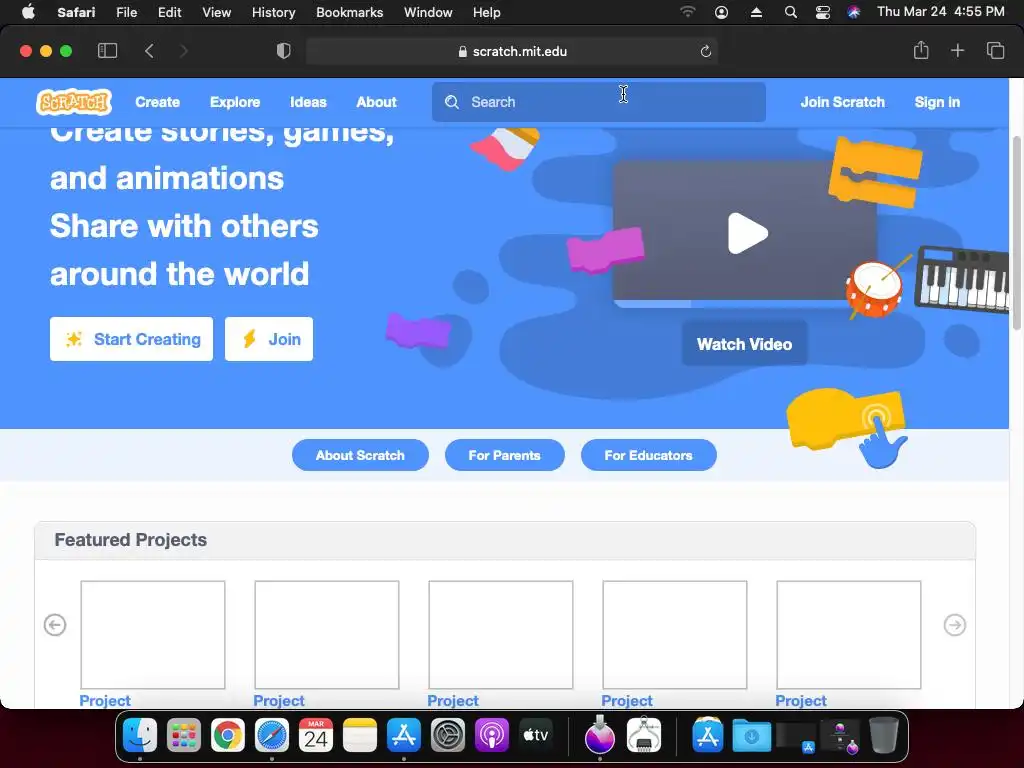Open About Scratch pill button

tap(360, 455)
